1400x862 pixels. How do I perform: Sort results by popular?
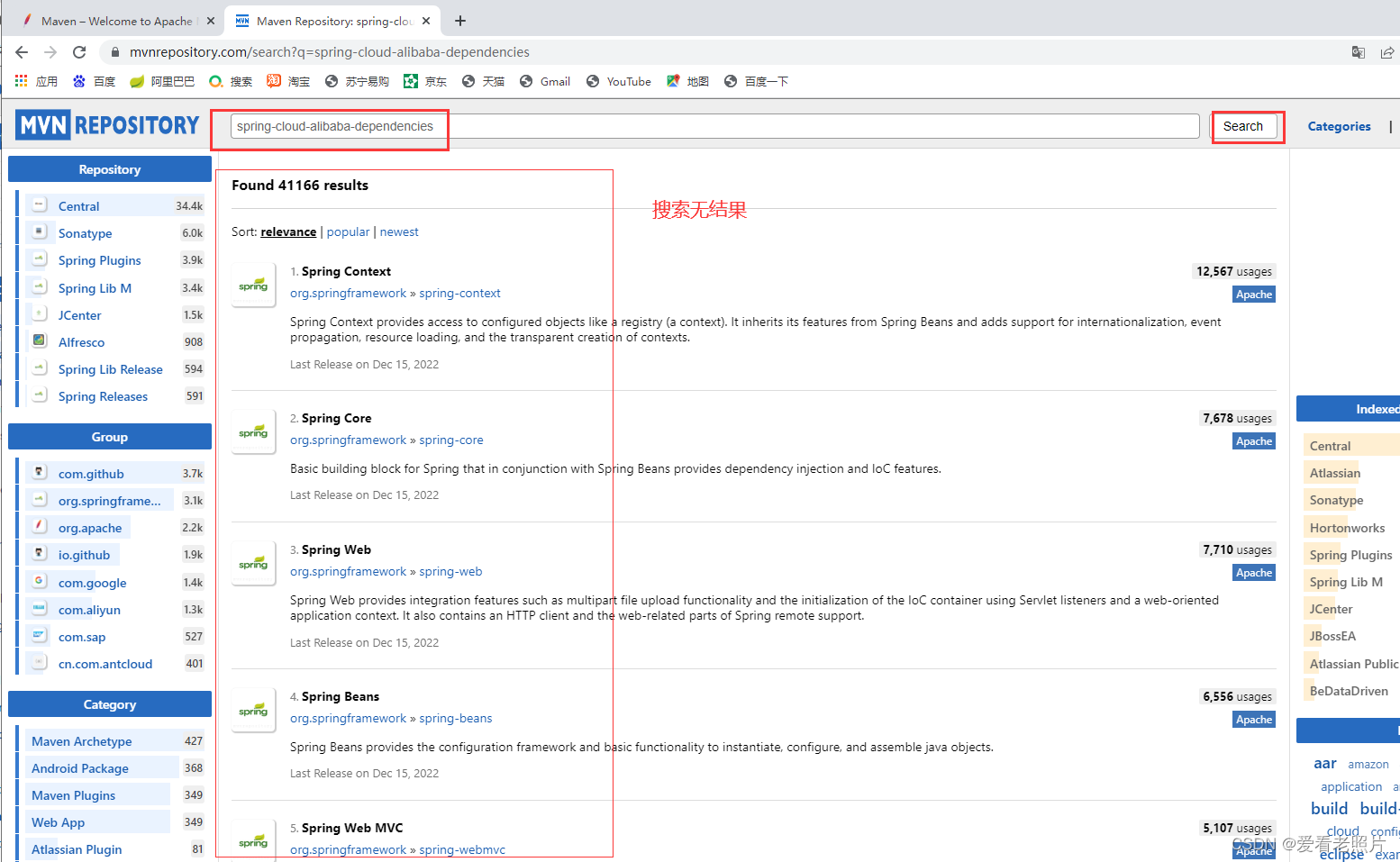(348, 231)
